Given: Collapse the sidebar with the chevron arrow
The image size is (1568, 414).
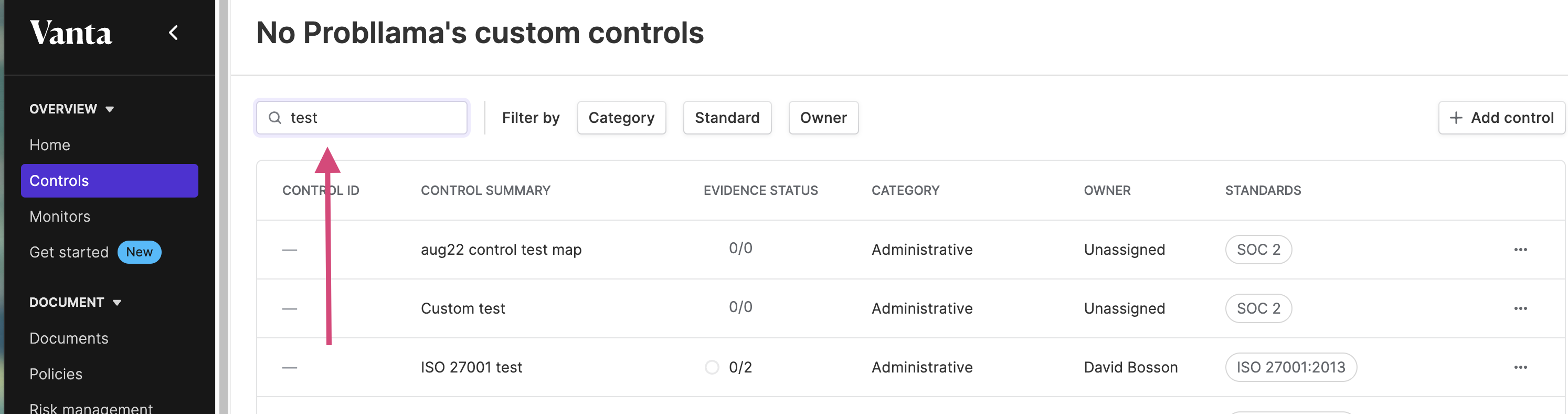Looking at the screenshot, I should point(174,33).
